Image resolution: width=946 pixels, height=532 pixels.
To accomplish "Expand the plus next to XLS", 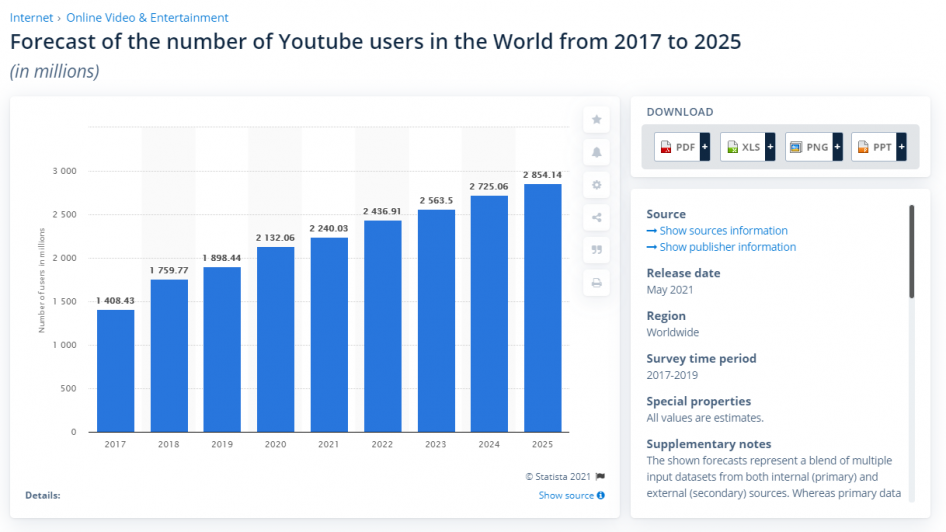I will (770, 147).
